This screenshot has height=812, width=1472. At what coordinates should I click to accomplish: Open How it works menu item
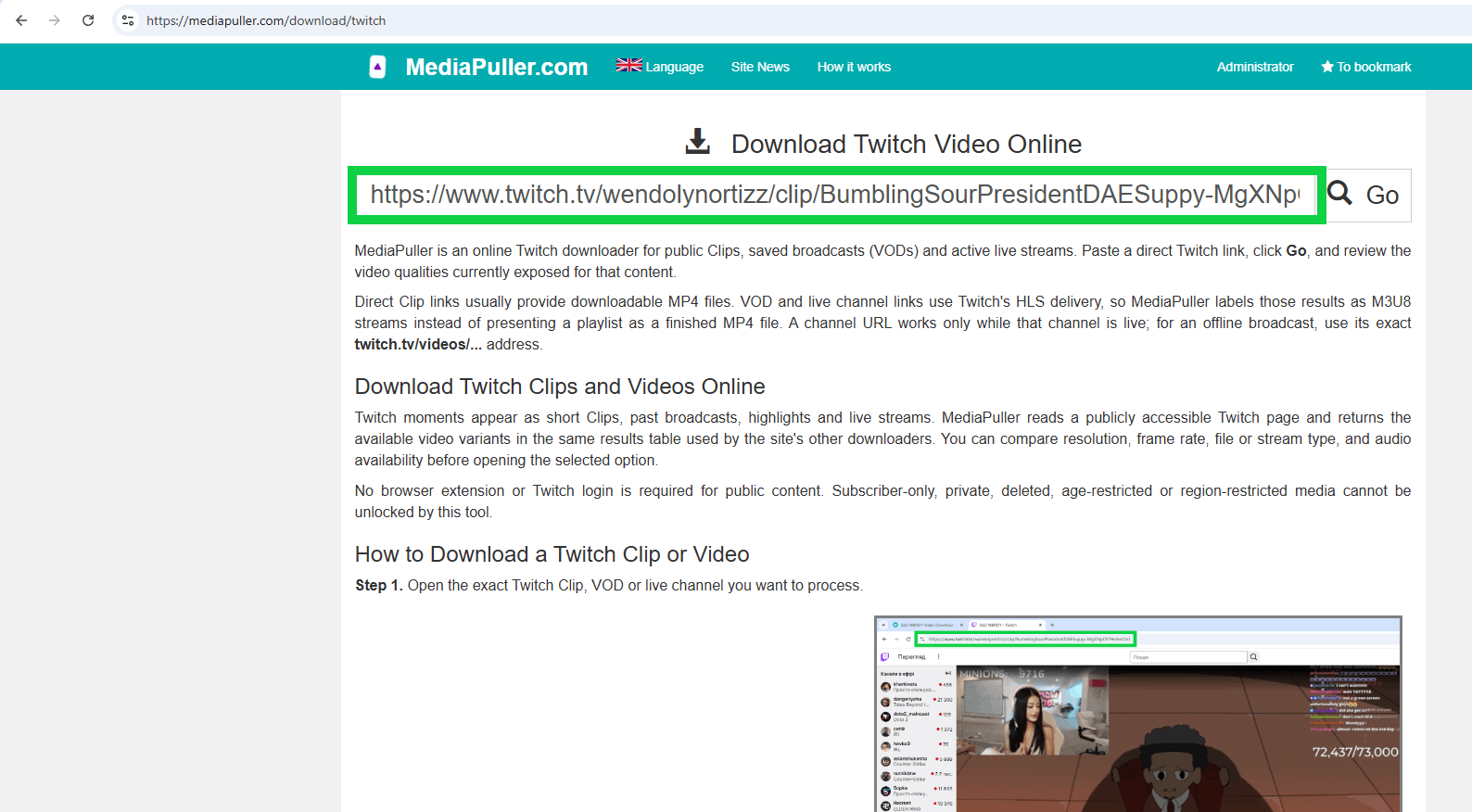854,67
